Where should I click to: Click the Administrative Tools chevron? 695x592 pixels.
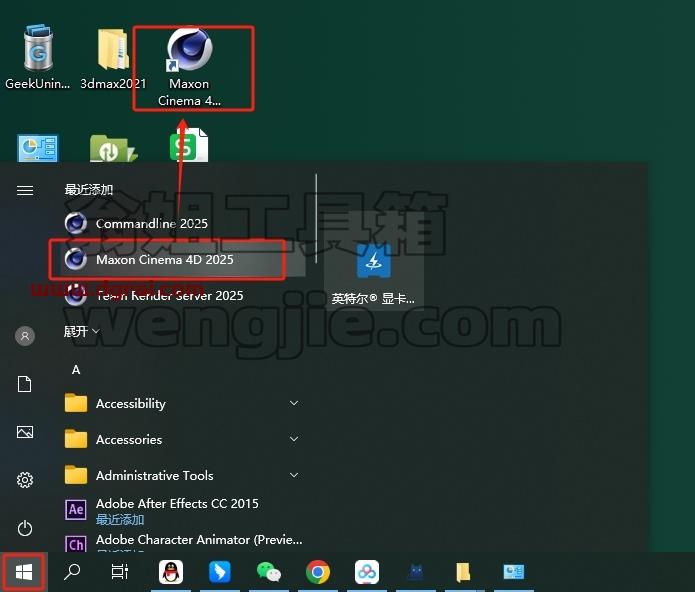(294, 475)
